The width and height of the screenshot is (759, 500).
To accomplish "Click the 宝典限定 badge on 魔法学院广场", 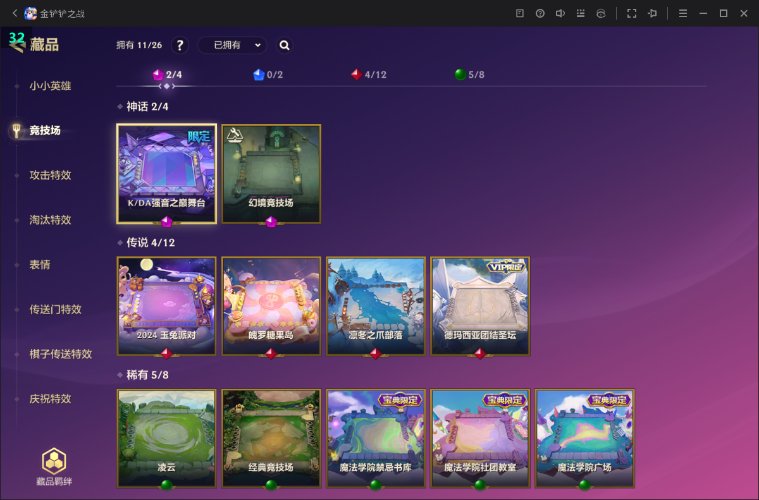I will (x=609, y=400).
